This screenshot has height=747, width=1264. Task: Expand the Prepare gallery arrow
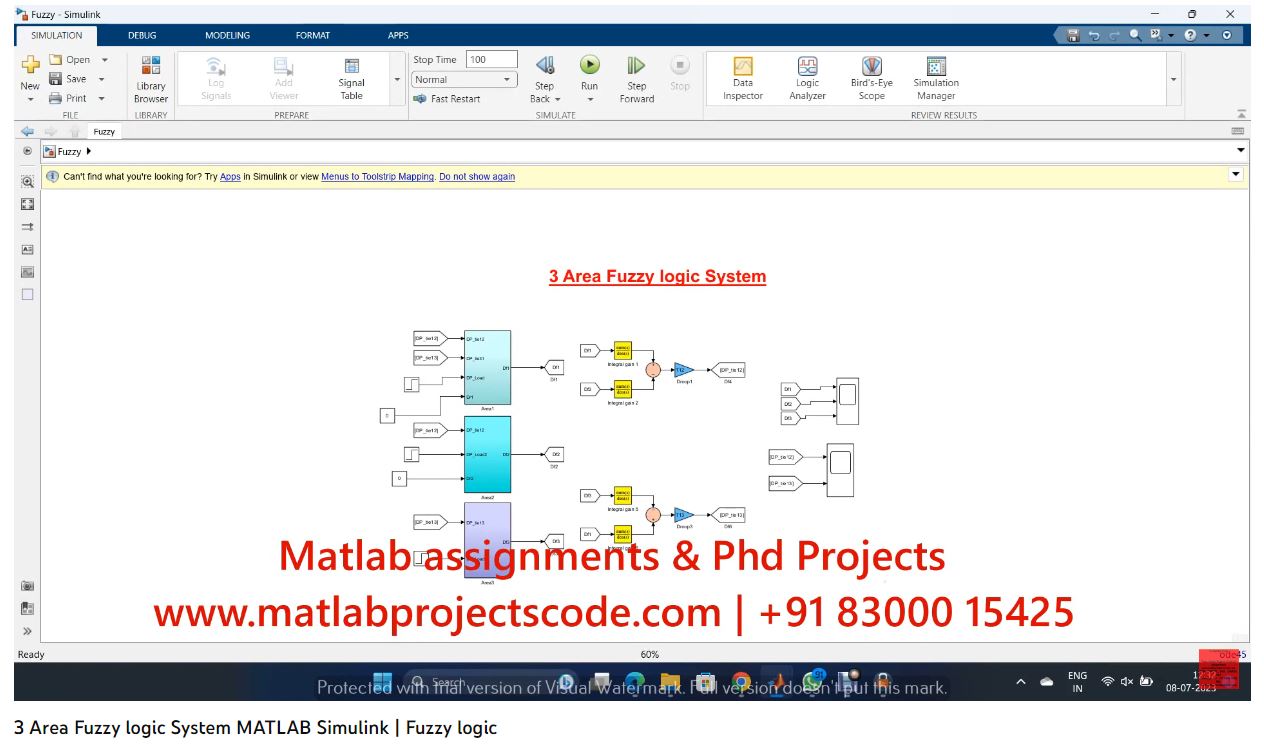click(397, 79)
